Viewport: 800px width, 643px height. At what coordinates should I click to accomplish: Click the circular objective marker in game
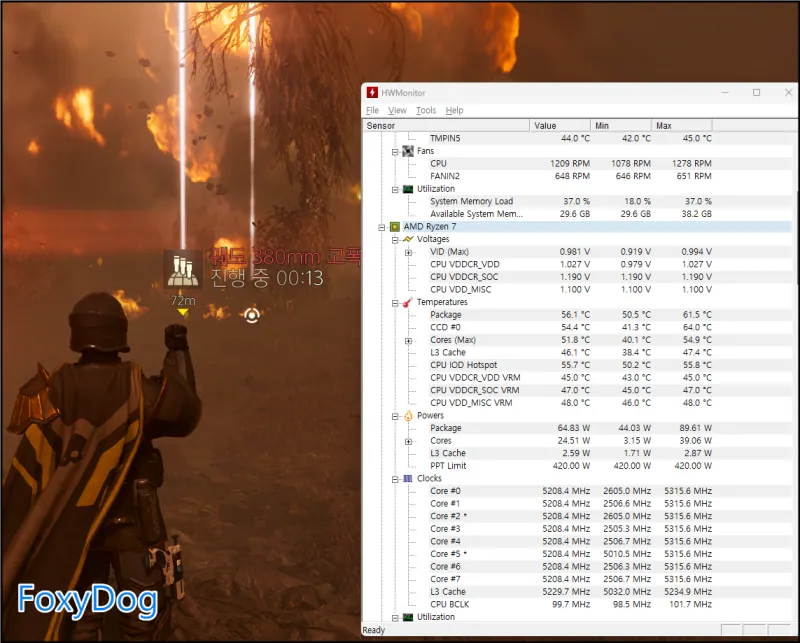(x=252, y=315)
